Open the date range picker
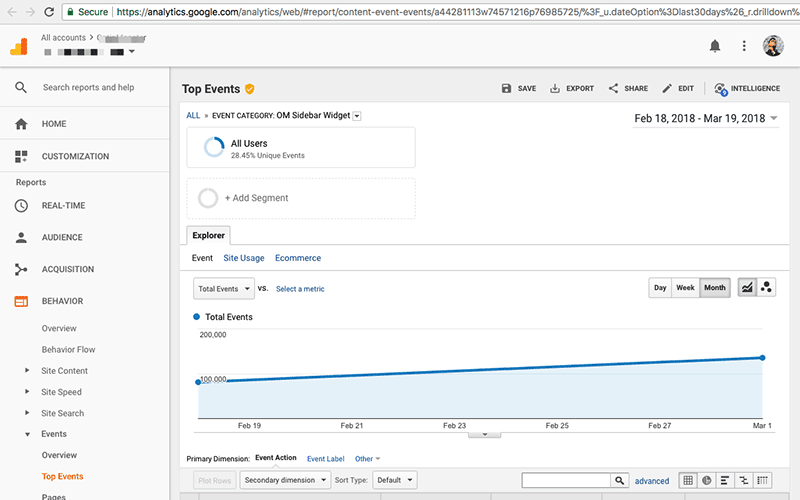The width and height of the screenshot is (800, 500). coord(706,119)
